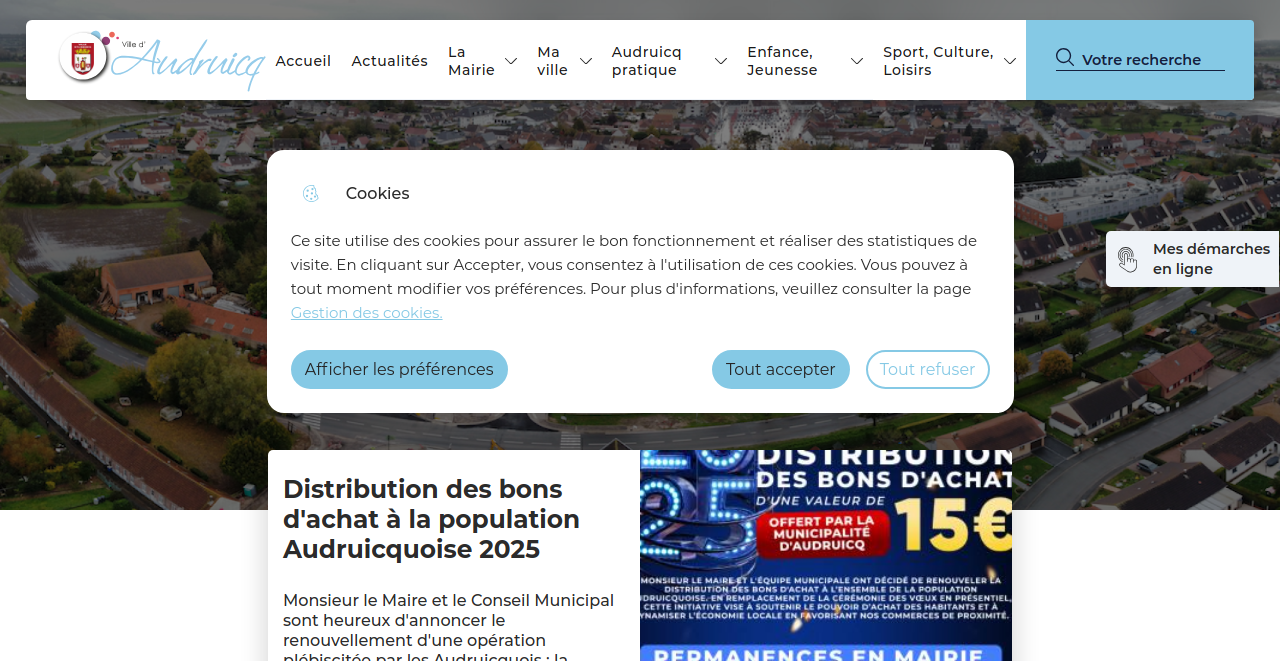The image size is (1280, 661).
Task: Open Sport, Culture, Loisirs chevron
Action: tap(1010, 61)
